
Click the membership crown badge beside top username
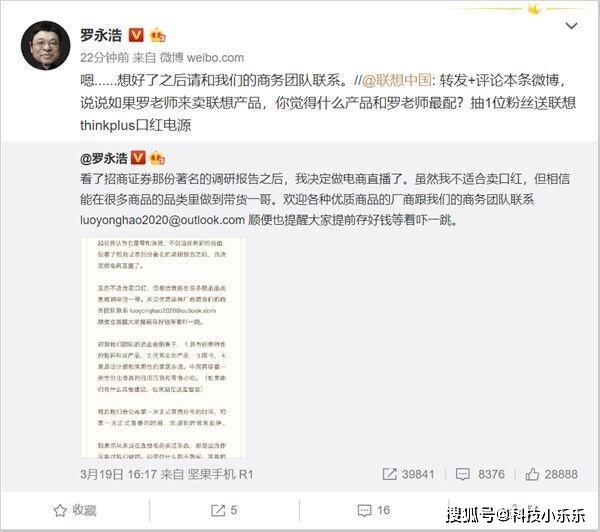[x=158, y=36]
